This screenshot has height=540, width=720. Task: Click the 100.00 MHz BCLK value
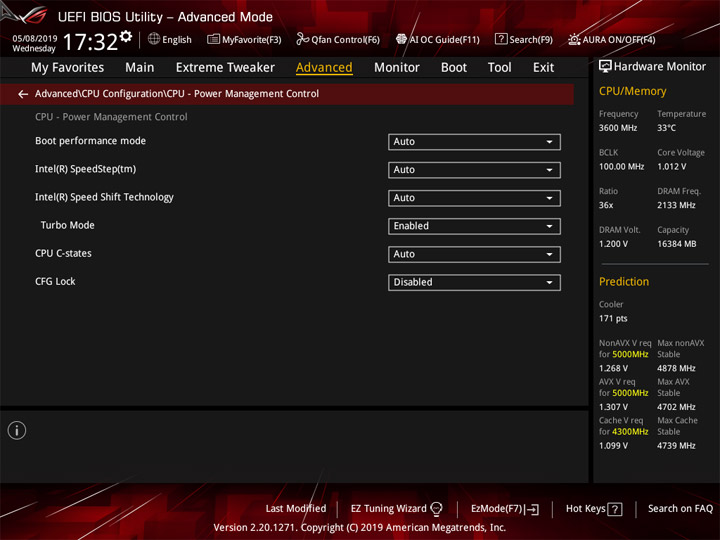(x=621, y=167)
